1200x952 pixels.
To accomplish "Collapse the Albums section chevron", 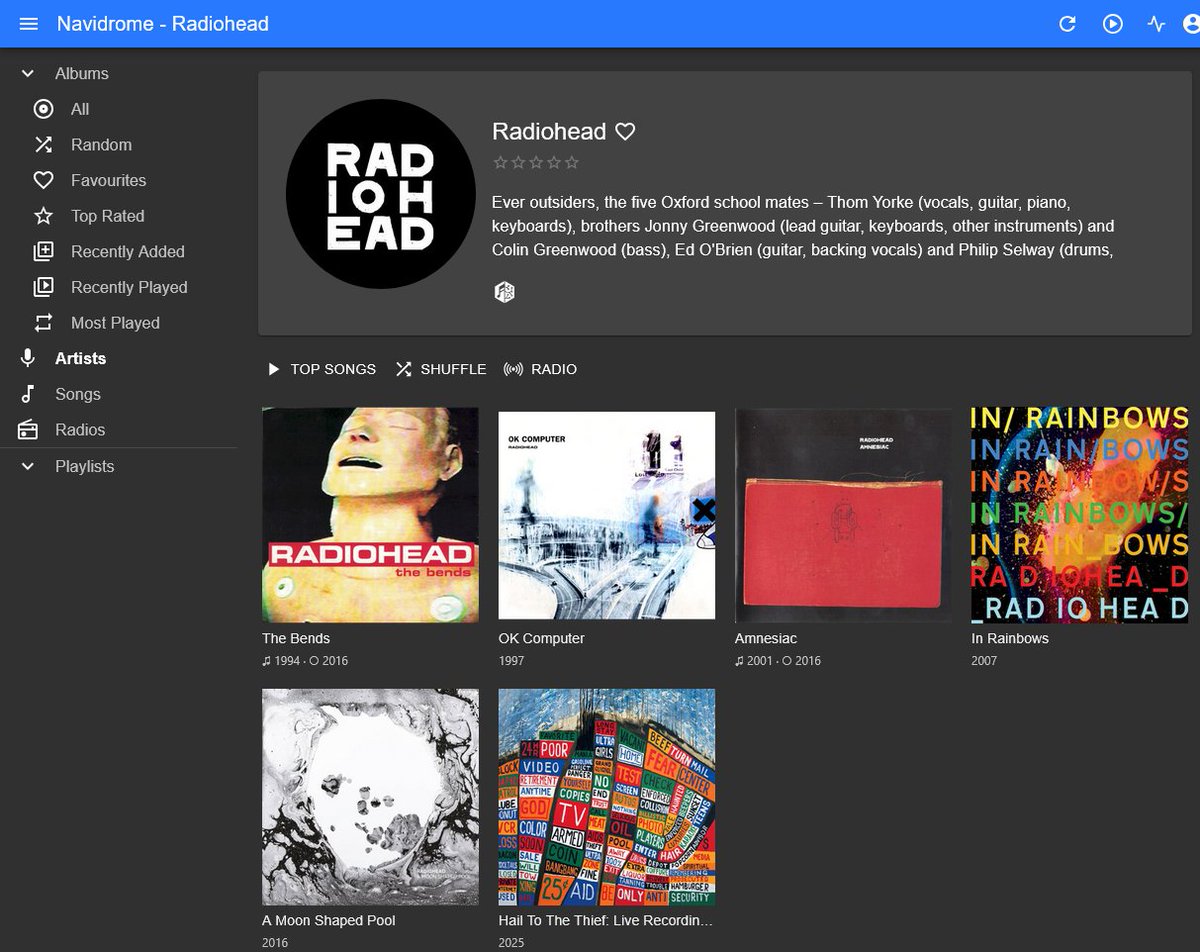I will point(28,73).
